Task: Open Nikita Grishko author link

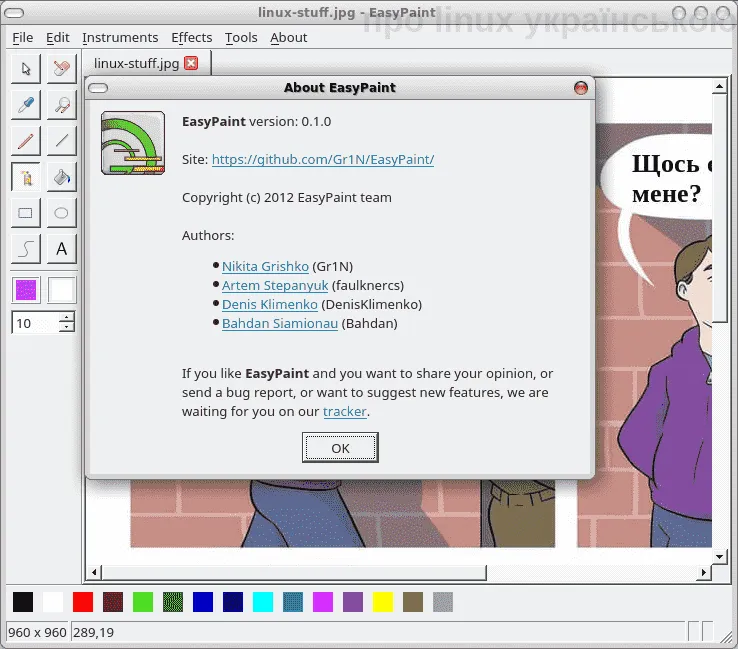Action: coord(265,266)
